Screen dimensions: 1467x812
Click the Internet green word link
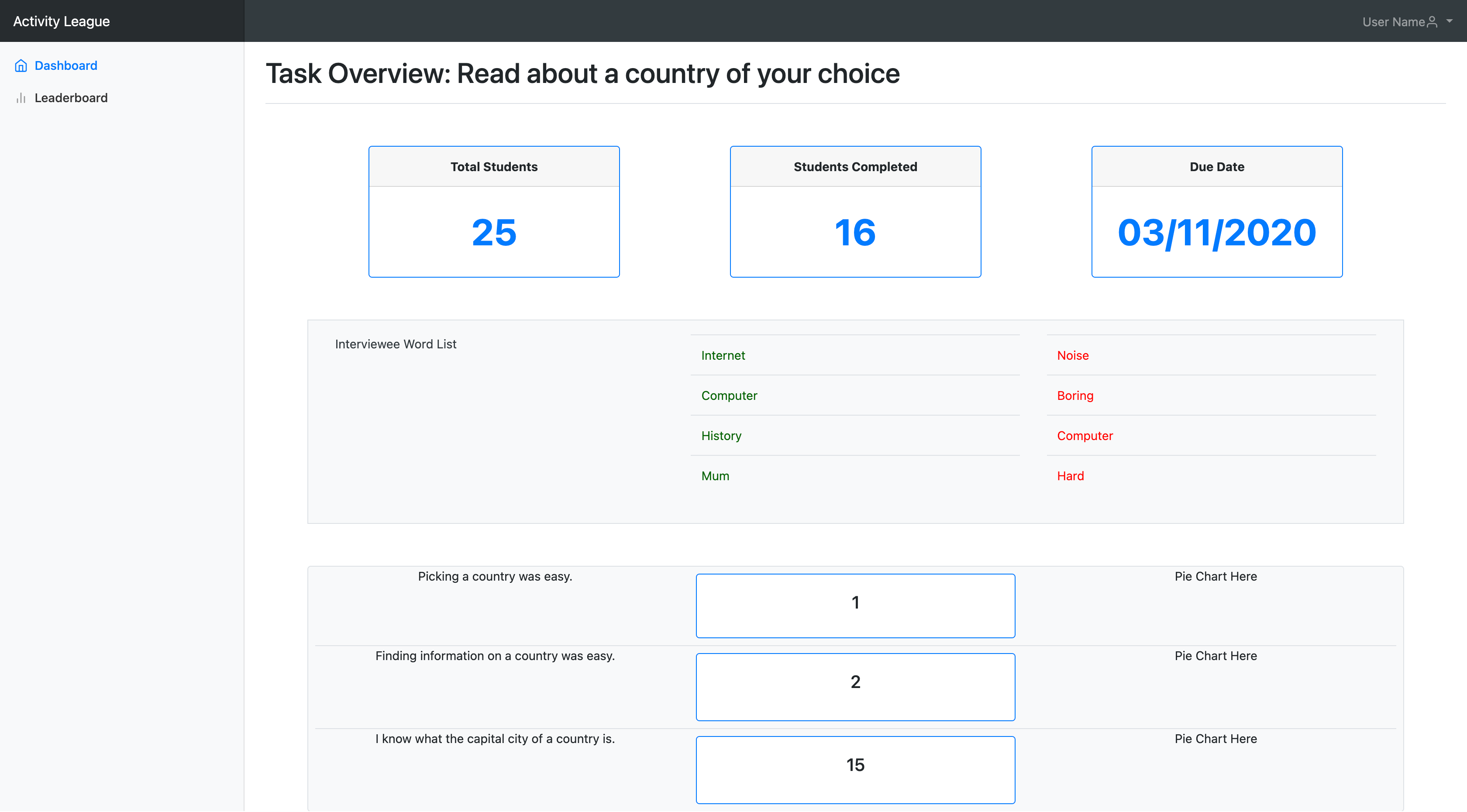(723, 355)
